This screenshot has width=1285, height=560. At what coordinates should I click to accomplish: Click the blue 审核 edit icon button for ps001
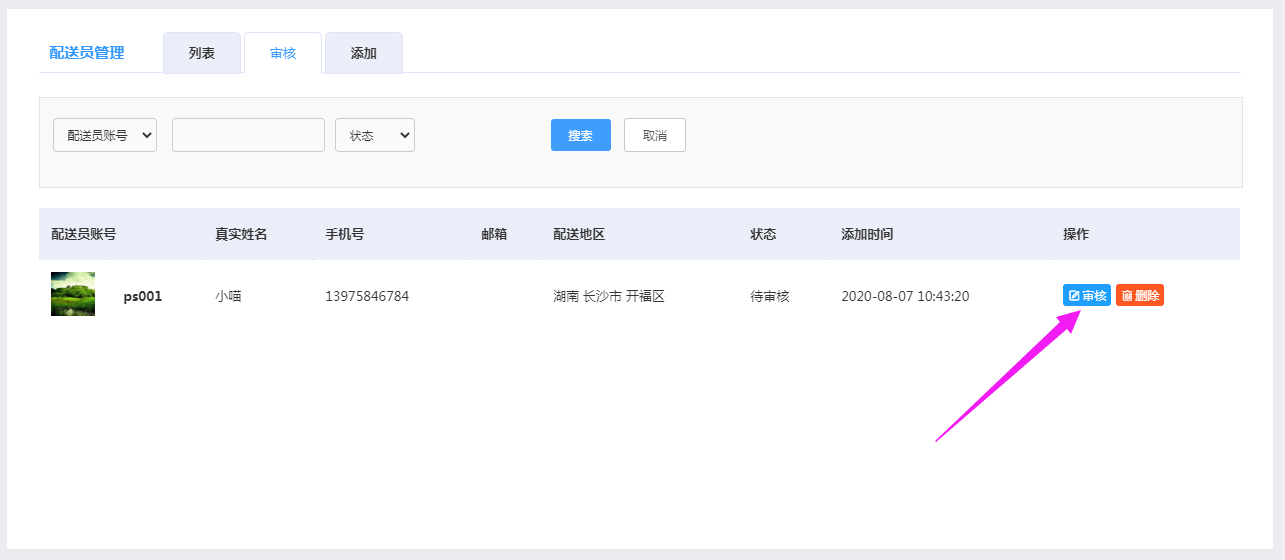click(x=1086, y=296)
